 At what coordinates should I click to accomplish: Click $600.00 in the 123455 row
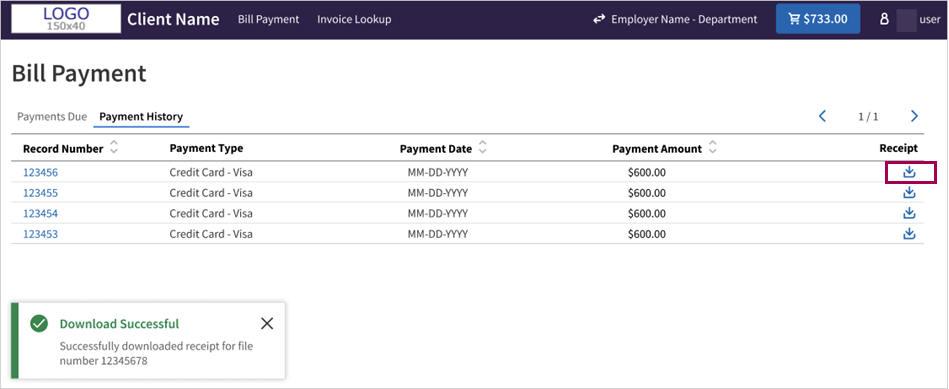click(x=646, y=193)
